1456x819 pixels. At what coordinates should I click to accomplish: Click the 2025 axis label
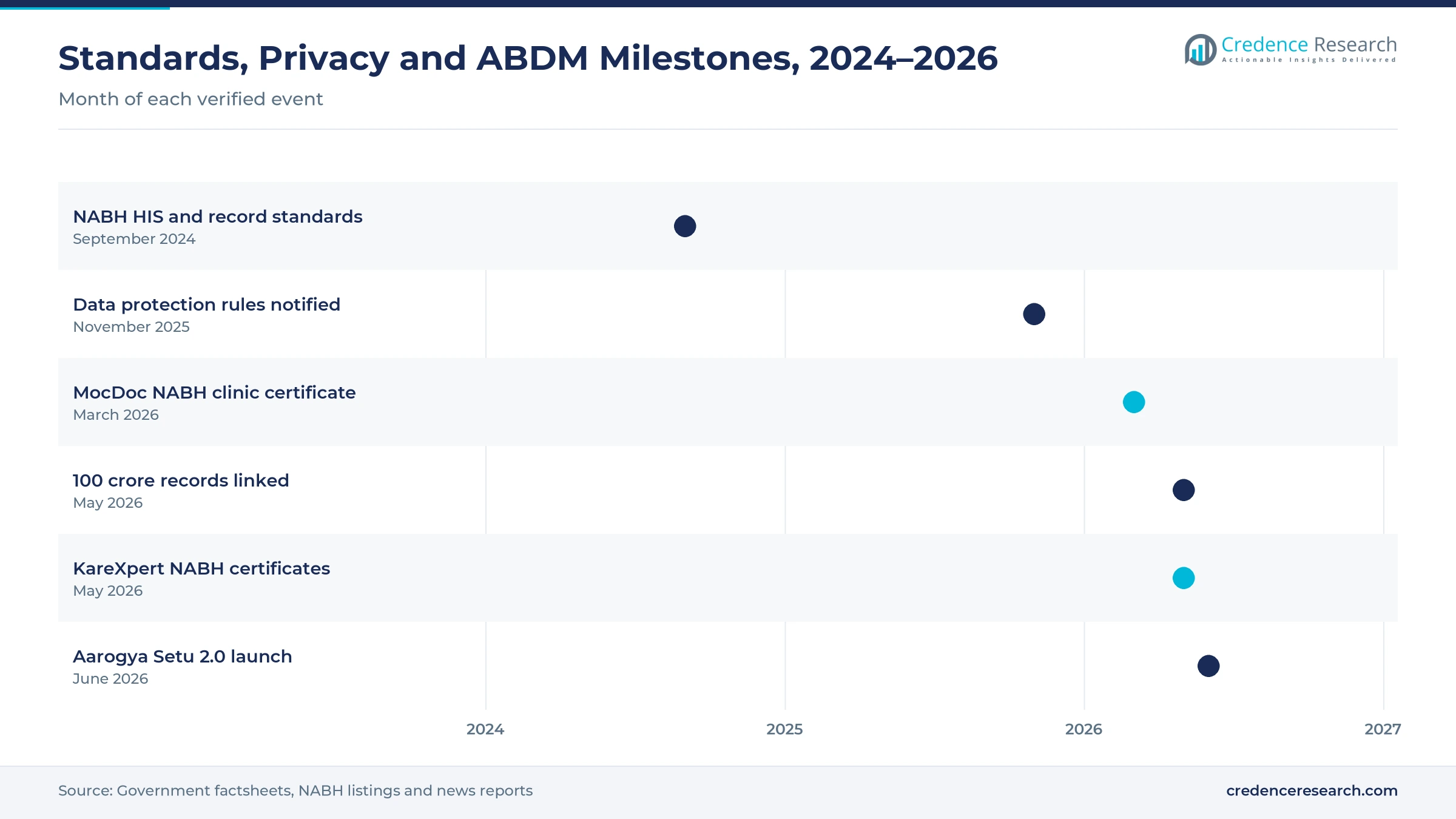(x=784, y=729)
